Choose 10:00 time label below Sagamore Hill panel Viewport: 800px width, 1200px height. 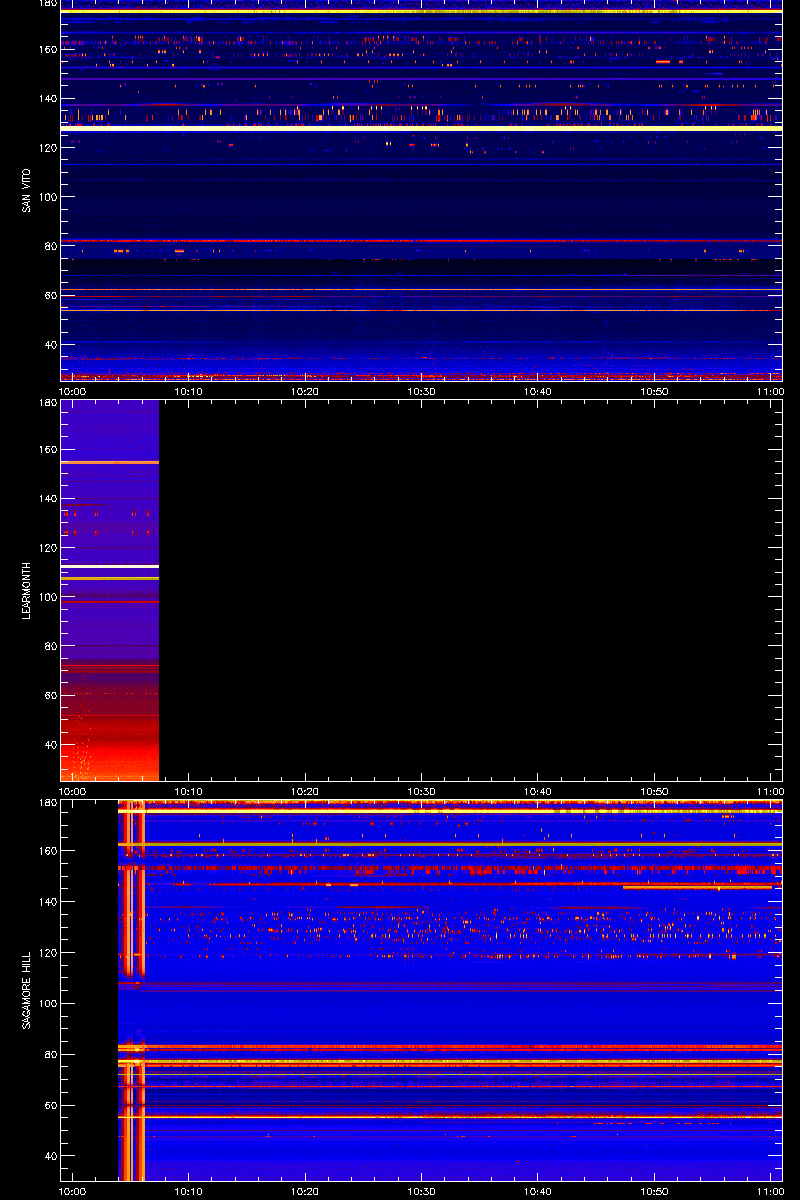tap(73, 1191)
